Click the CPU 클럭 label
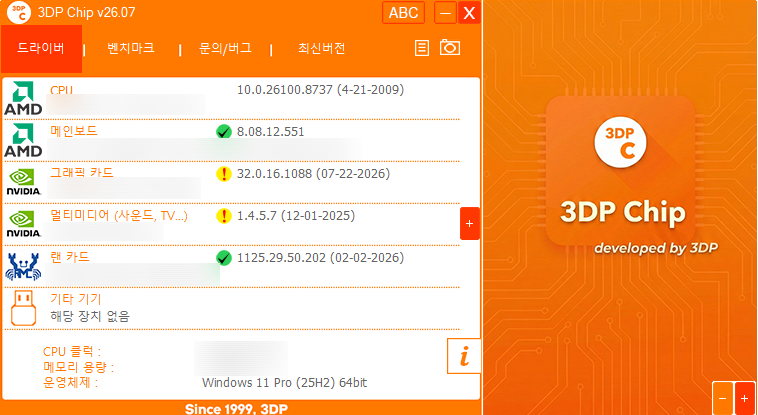The image size is (758, 415). 72,352
